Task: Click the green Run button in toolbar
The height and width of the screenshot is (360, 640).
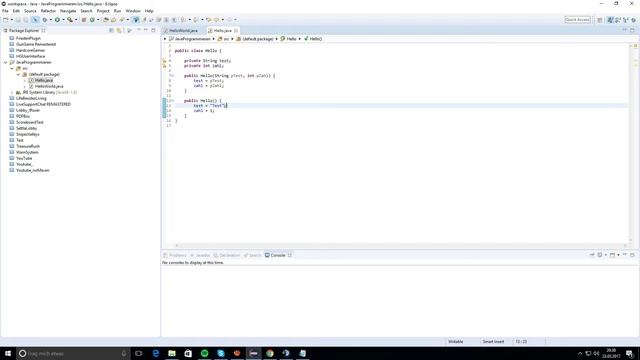Action: pyautogui.click(x=58, y=20)
